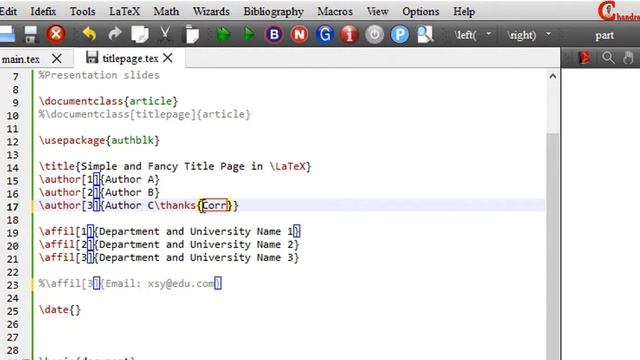Click the Save file toolbar icon
This screenshot has height=360, width=640.
[31, 34]
